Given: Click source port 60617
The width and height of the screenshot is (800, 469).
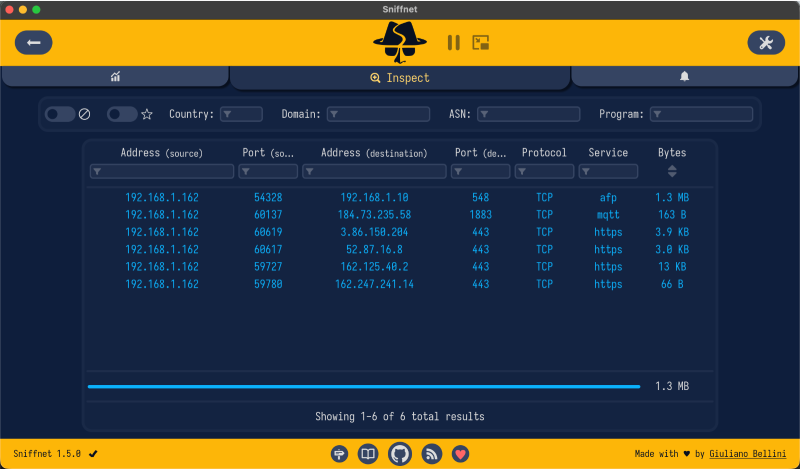Looking at the screenshot, I should 268,250.
